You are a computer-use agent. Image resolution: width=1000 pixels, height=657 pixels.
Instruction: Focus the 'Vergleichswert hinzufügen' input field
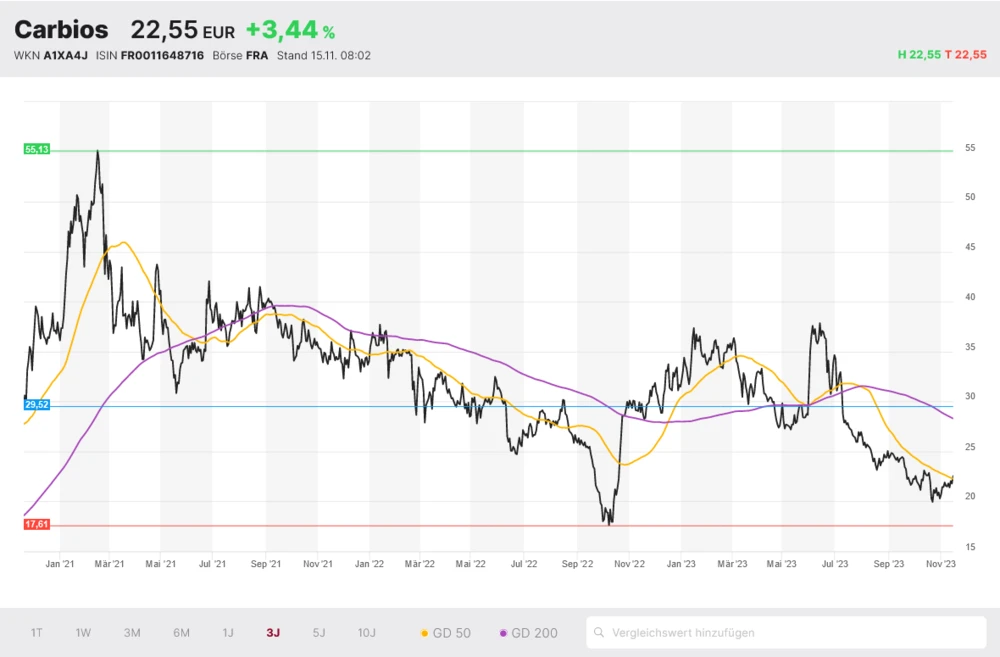point(790,632)
